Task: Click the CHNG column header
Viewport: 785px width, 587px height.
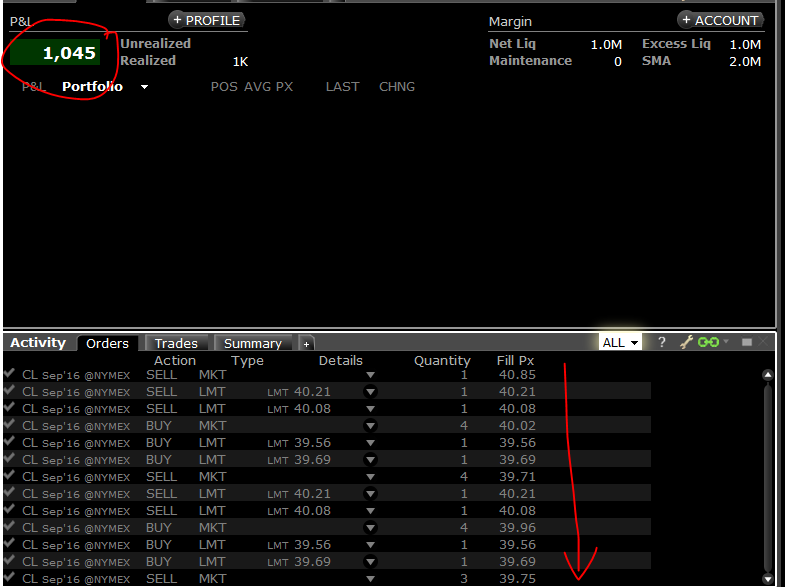Action: click(397, 87)
